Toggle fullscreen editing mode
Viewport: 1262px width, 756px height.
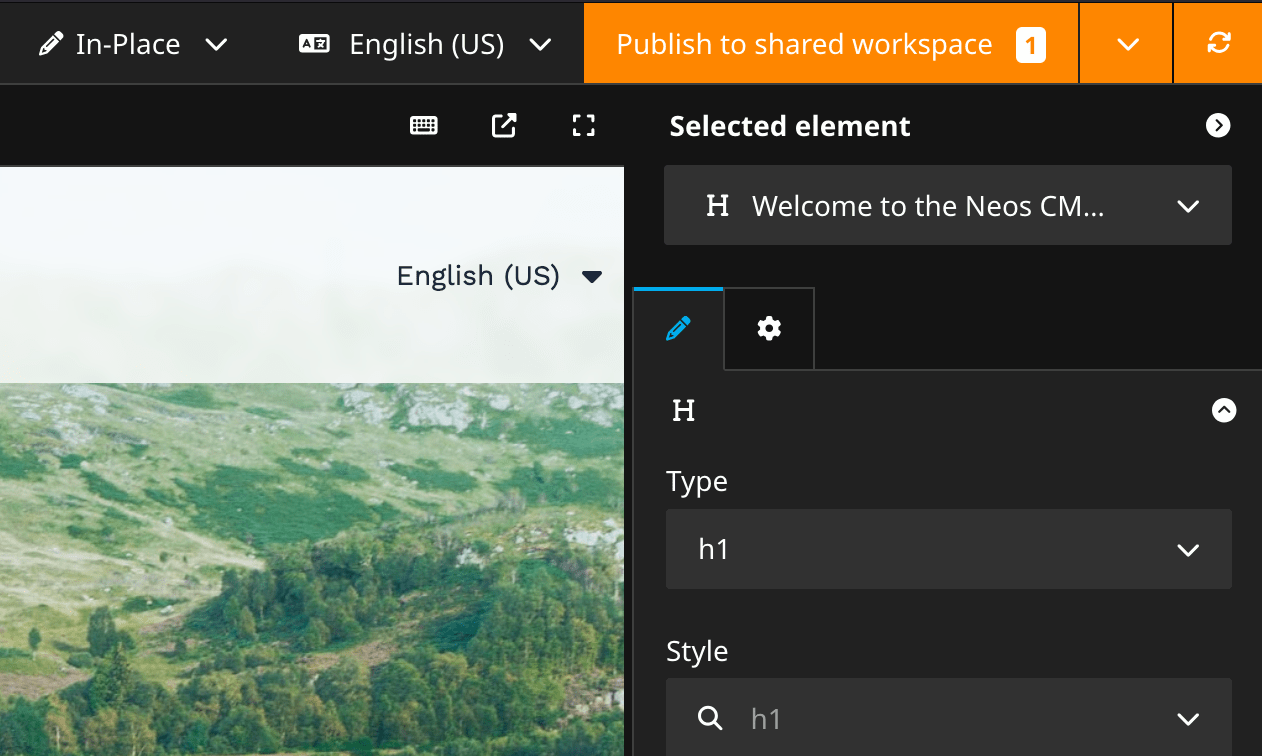583,126
